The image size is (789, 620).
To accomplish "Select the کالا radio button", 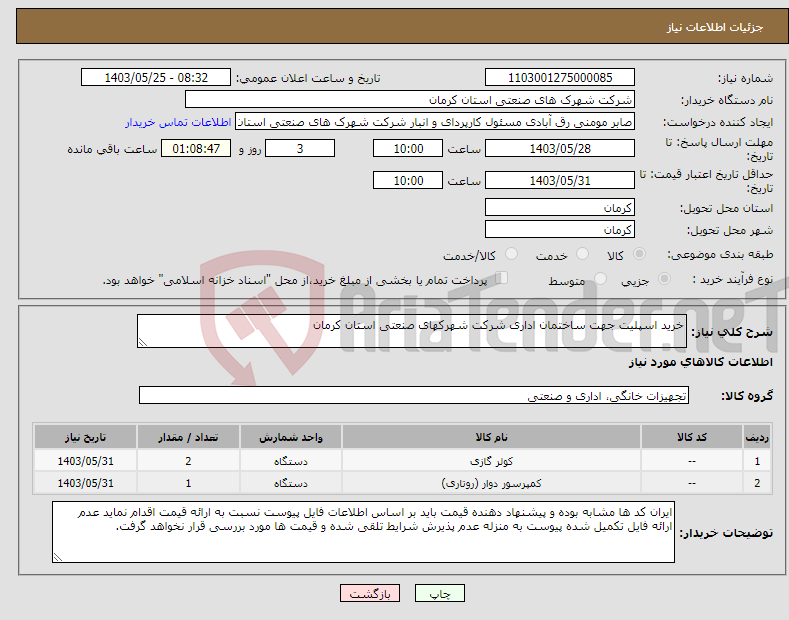I will coord(639,254).
